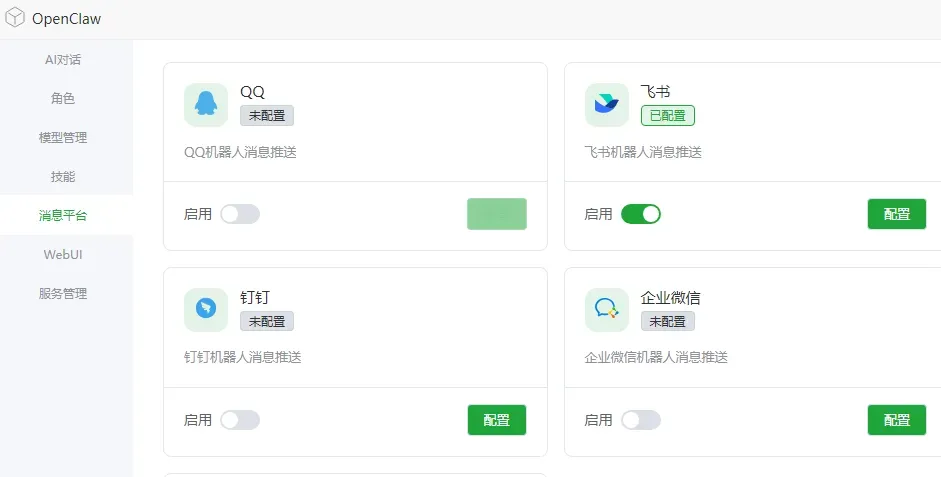
Task: Click the faded green QQ configure button
Action: click(497, 214)
